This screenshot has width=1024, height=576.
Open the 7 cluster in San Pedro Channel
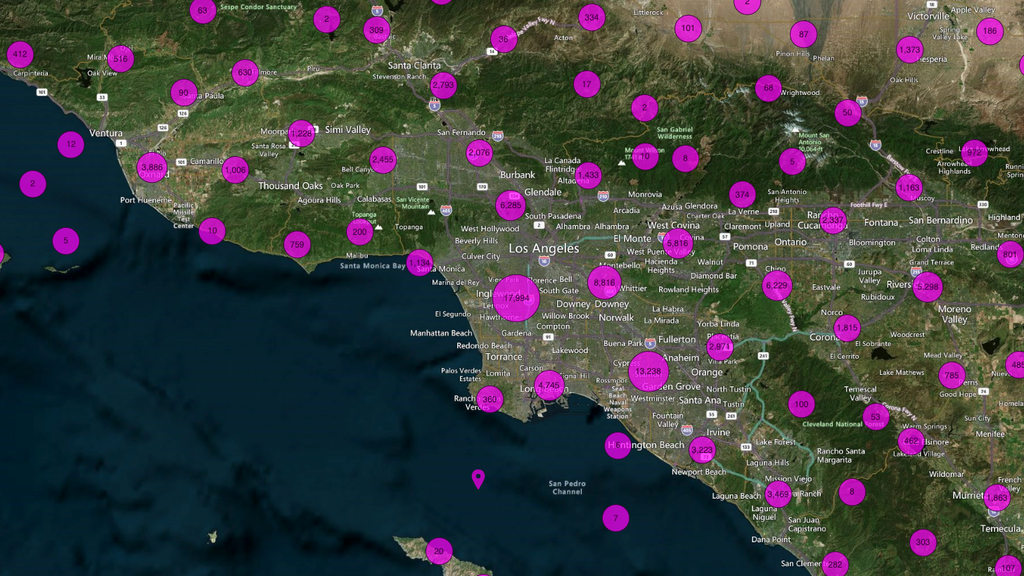point(616,518)
